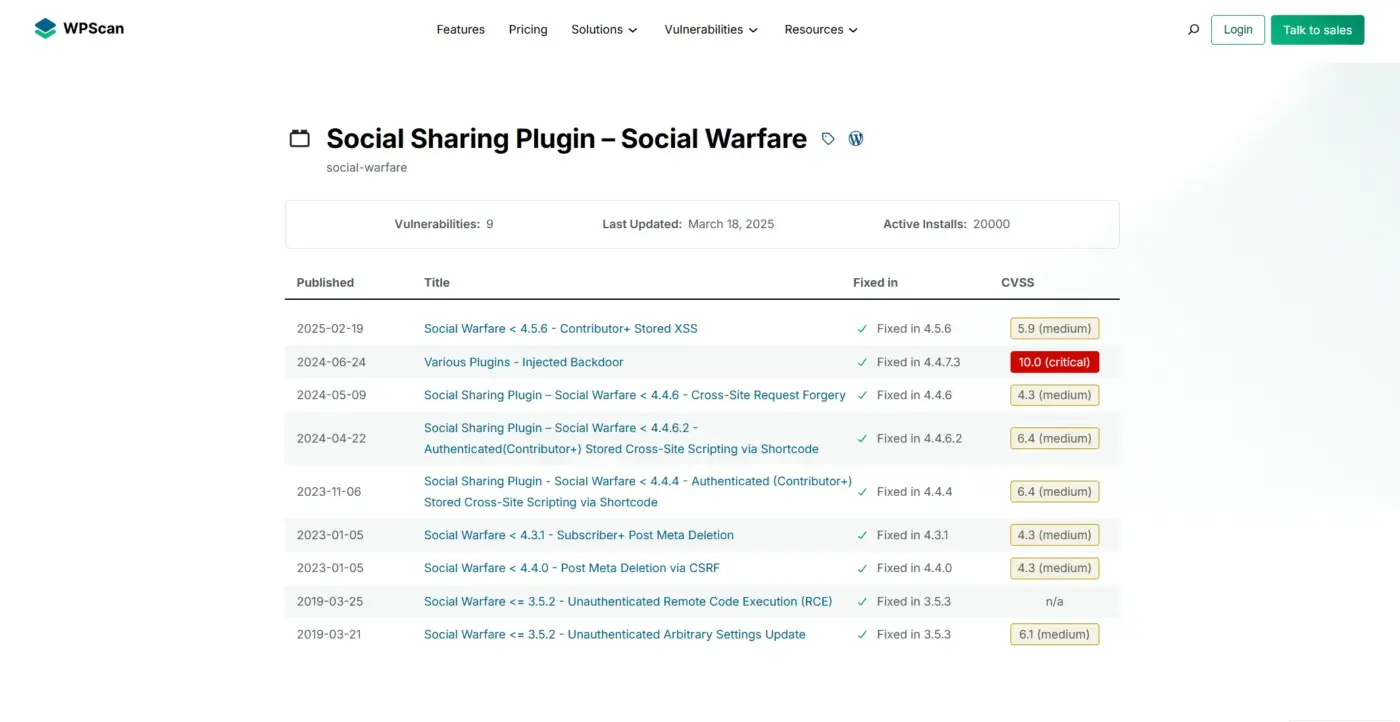This screenshot has height=722, width=1400.
Task: Click the Title column header
Action: tap(437, 283)
